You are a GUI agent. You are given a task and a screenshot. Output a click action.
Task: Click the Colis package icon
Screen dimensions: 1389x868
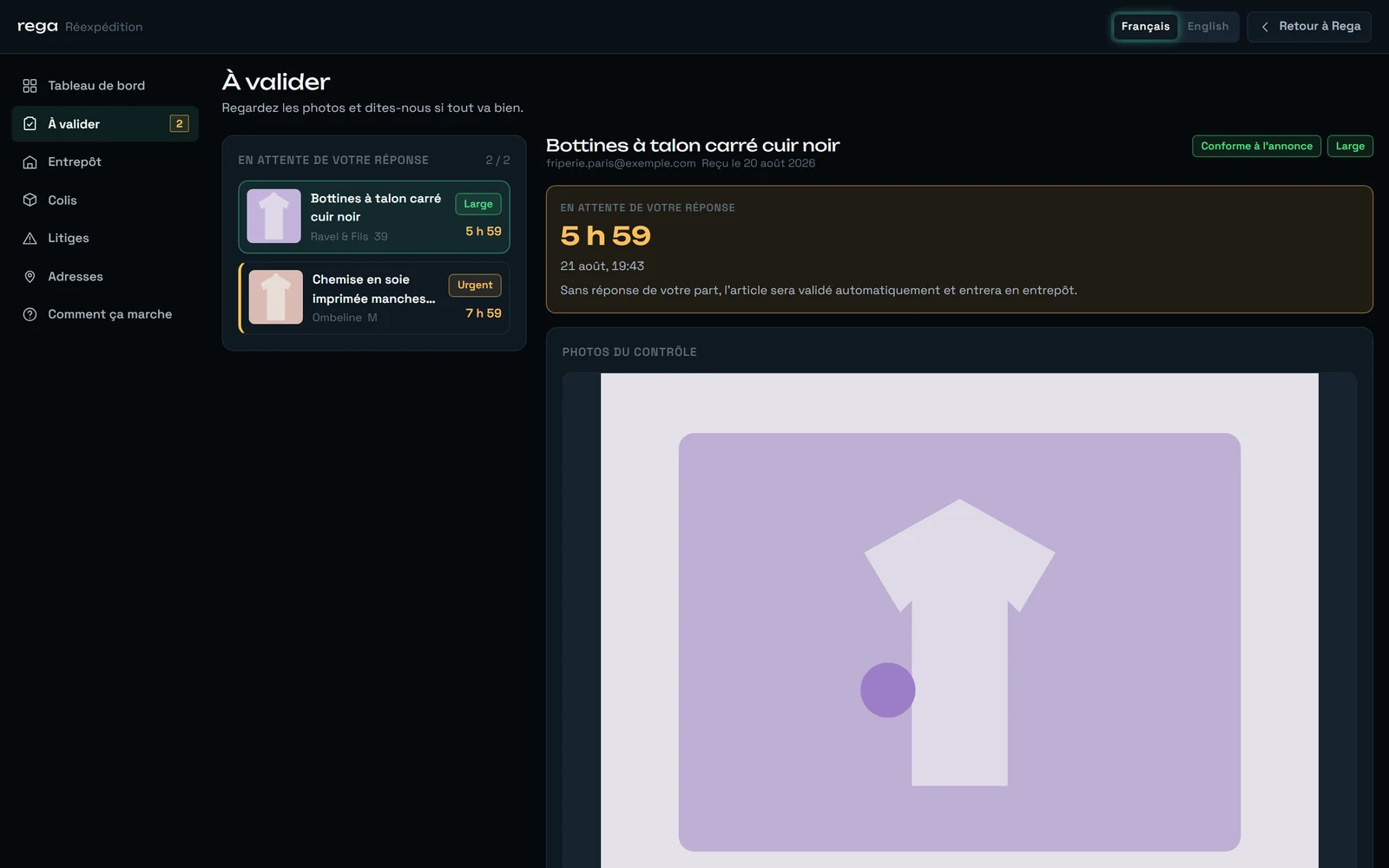click(x=30, y=201)
